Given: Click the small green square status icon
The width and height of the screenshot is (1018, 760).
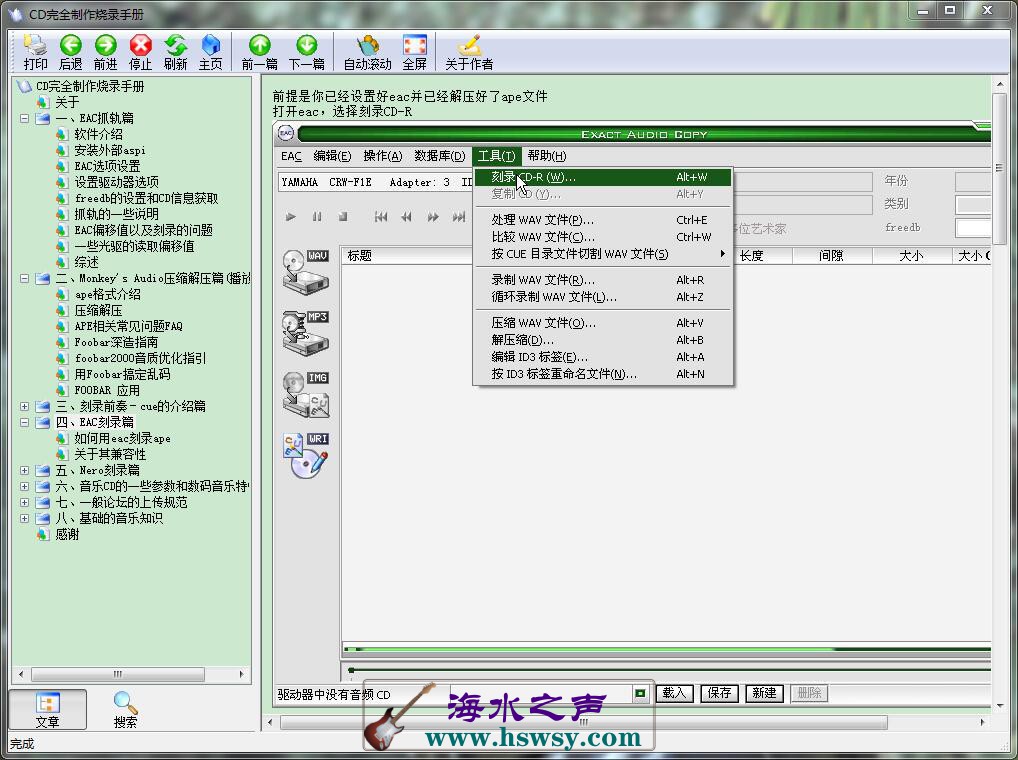Looking at the screenshot, I should 640,694.
